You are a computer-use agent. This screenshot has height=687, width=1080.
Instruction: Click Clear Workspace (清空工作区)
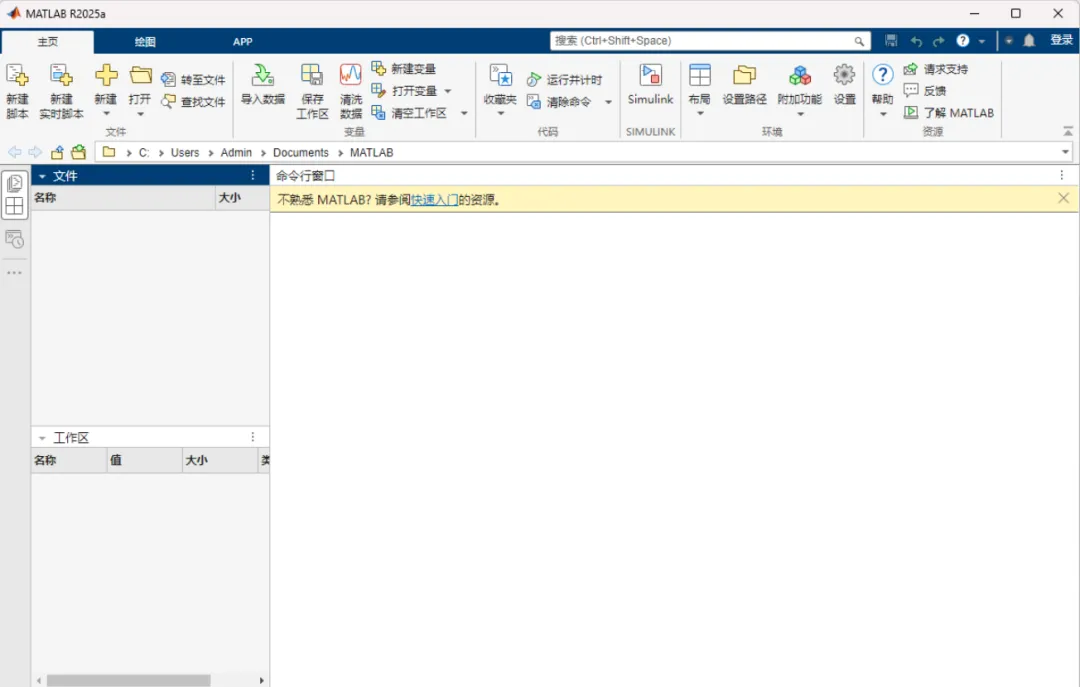pos(410,112)
